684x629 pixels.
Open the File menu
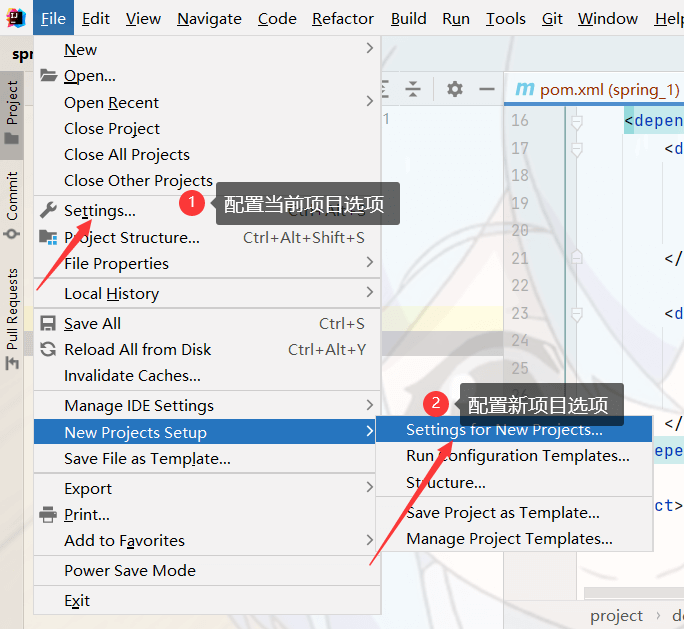click(53, 18)
